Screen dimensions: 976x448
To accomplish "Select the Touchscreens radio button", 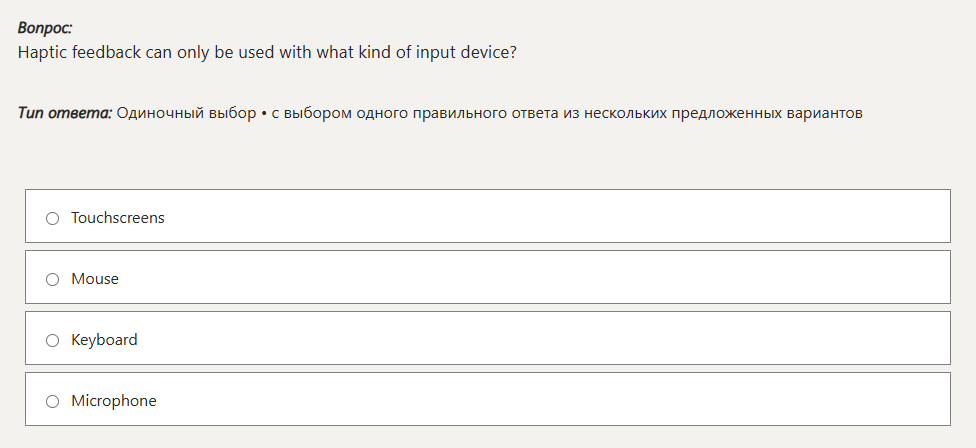I will click(53, 218).
